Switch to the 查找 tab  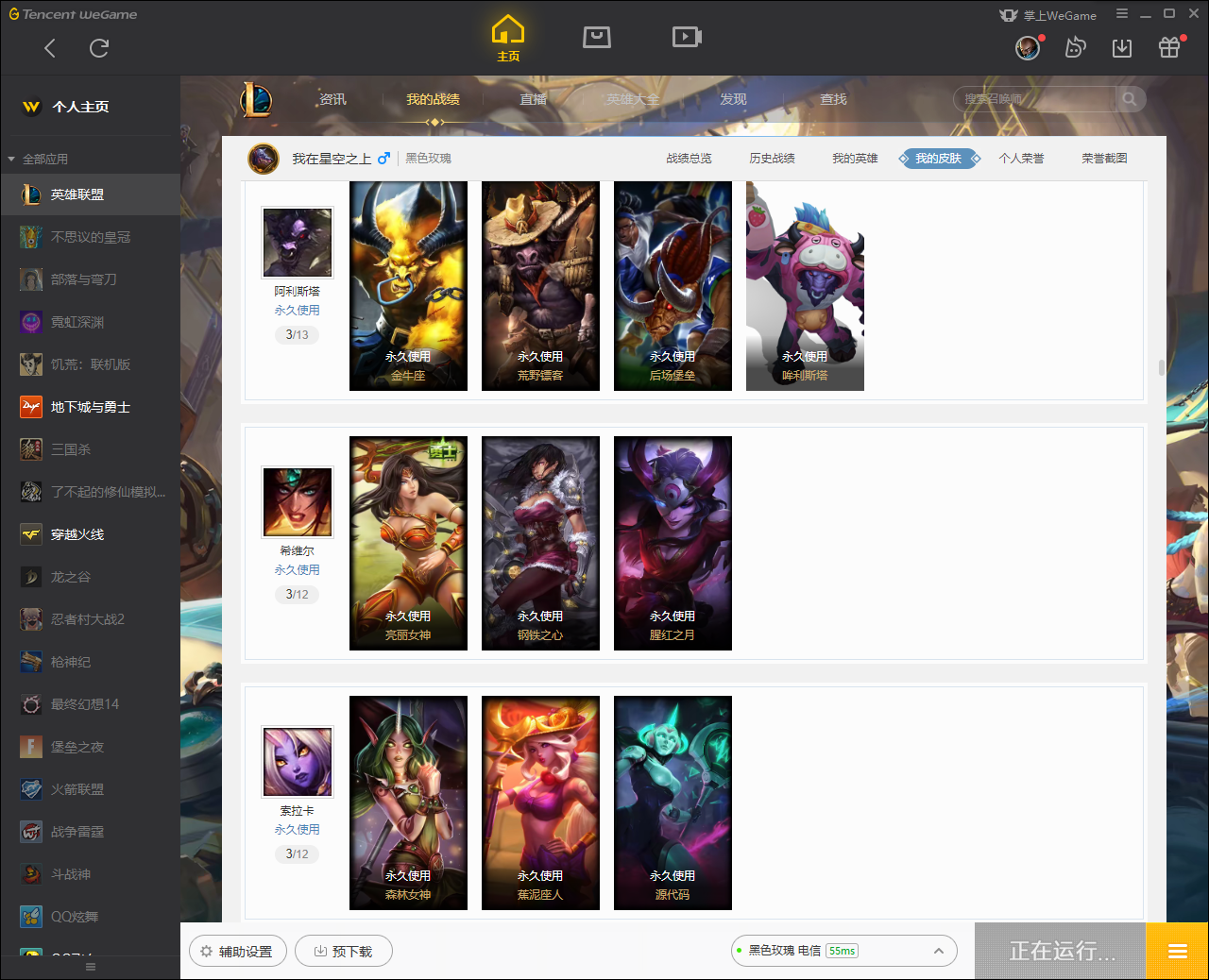pyautogui.click(x=833, y=99)
